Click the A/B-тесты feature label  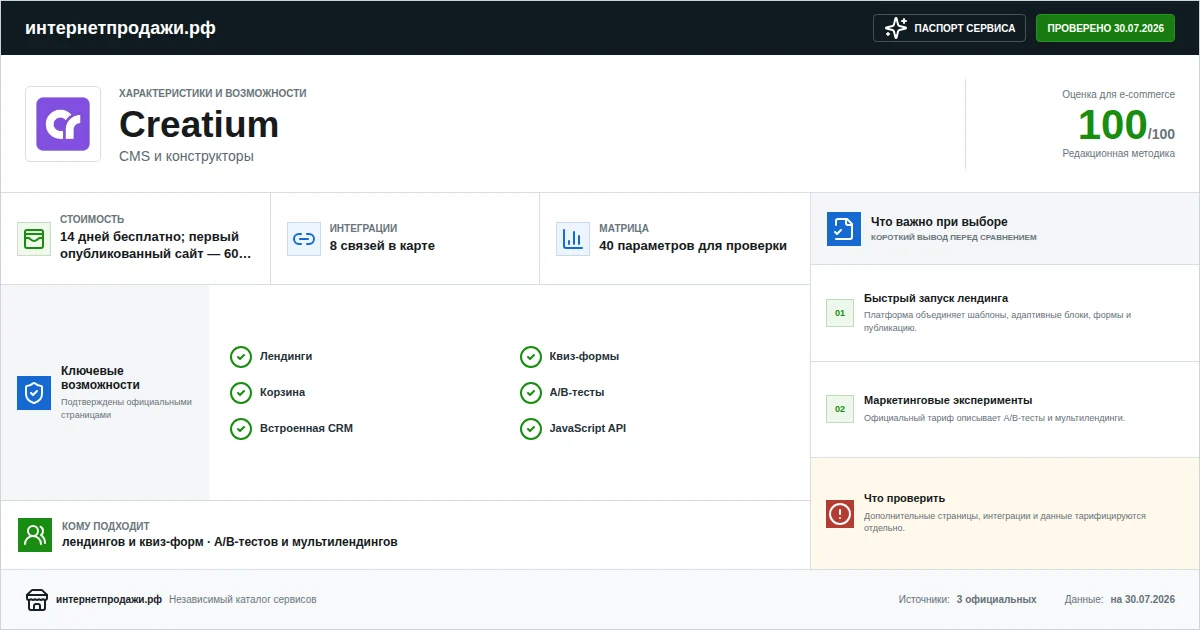577,393
